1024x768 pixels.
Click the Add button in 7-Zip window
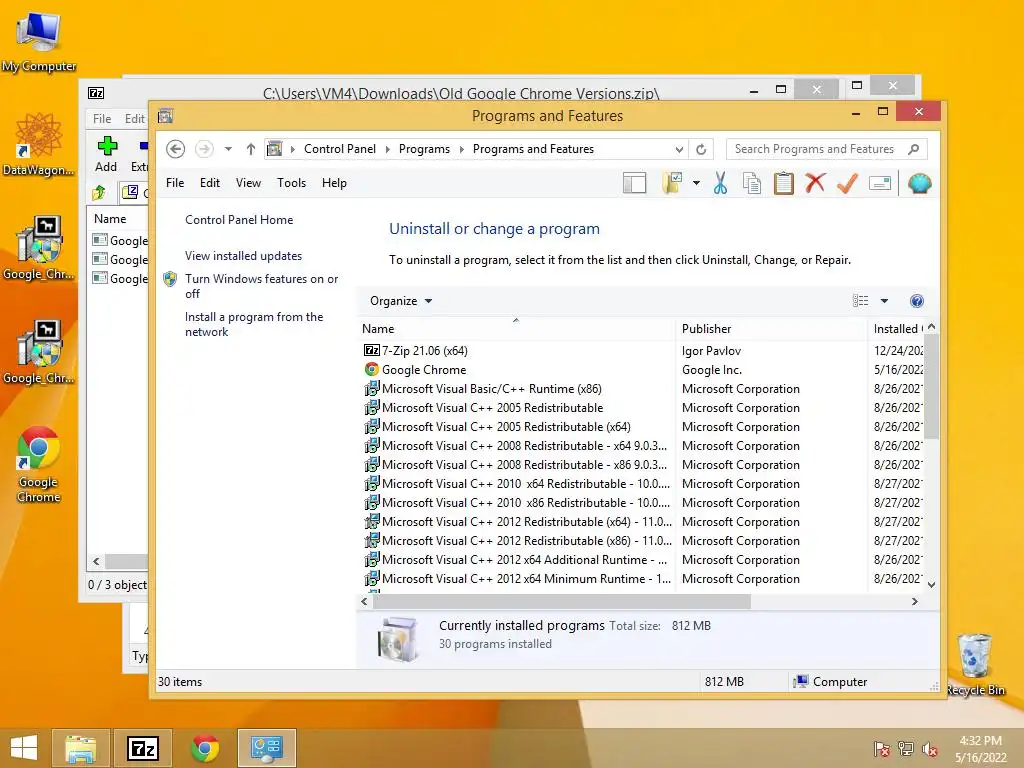click(106, 155)
